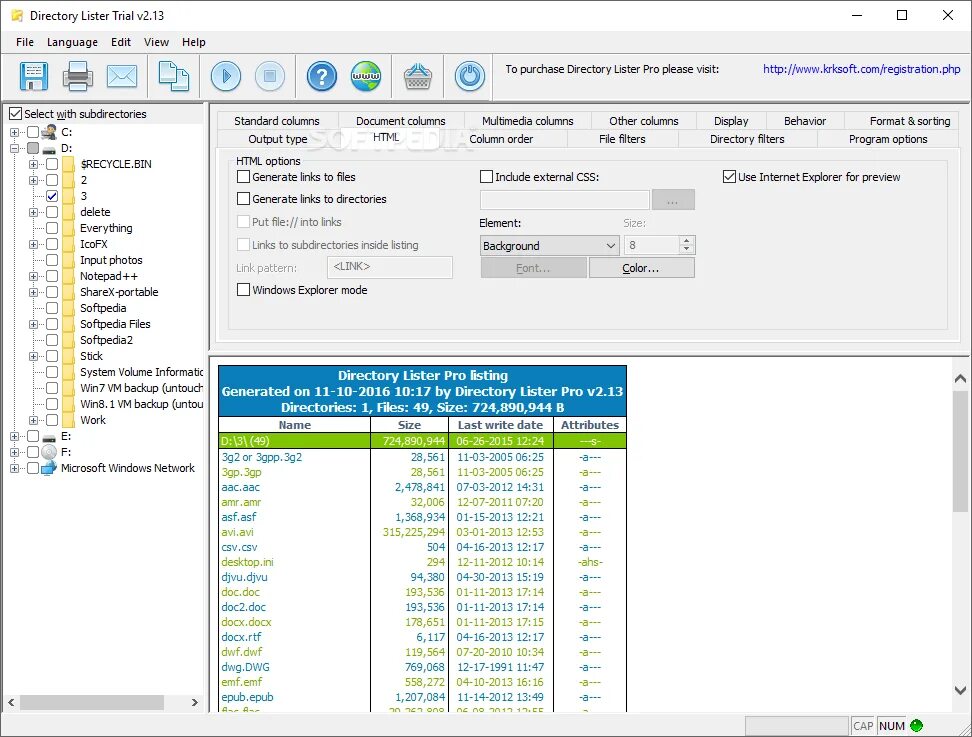Image resolution: width=972 pixels, height=737 pixels.
Task: Click the Size stepper up arrow
Action: tap(686, 241)
